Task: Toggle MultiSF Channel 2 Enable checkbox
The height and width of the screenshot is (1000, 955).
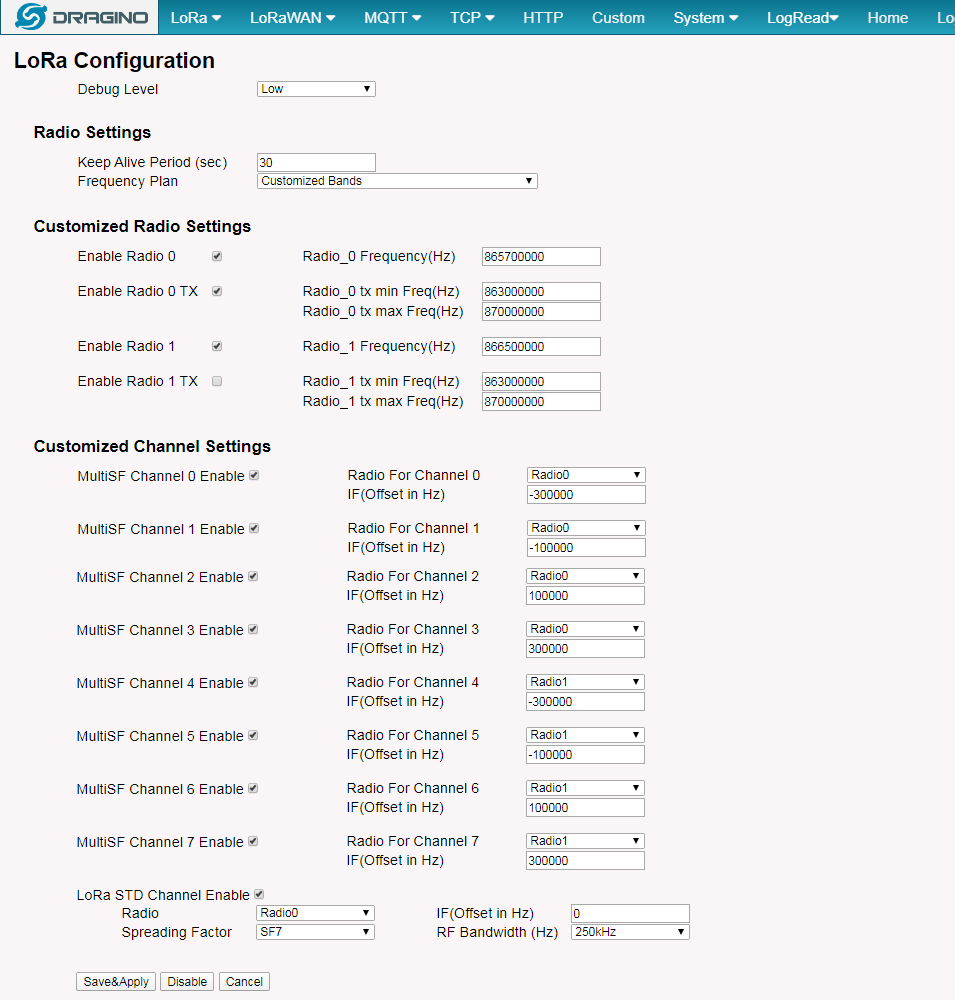Action: [253, 577]
